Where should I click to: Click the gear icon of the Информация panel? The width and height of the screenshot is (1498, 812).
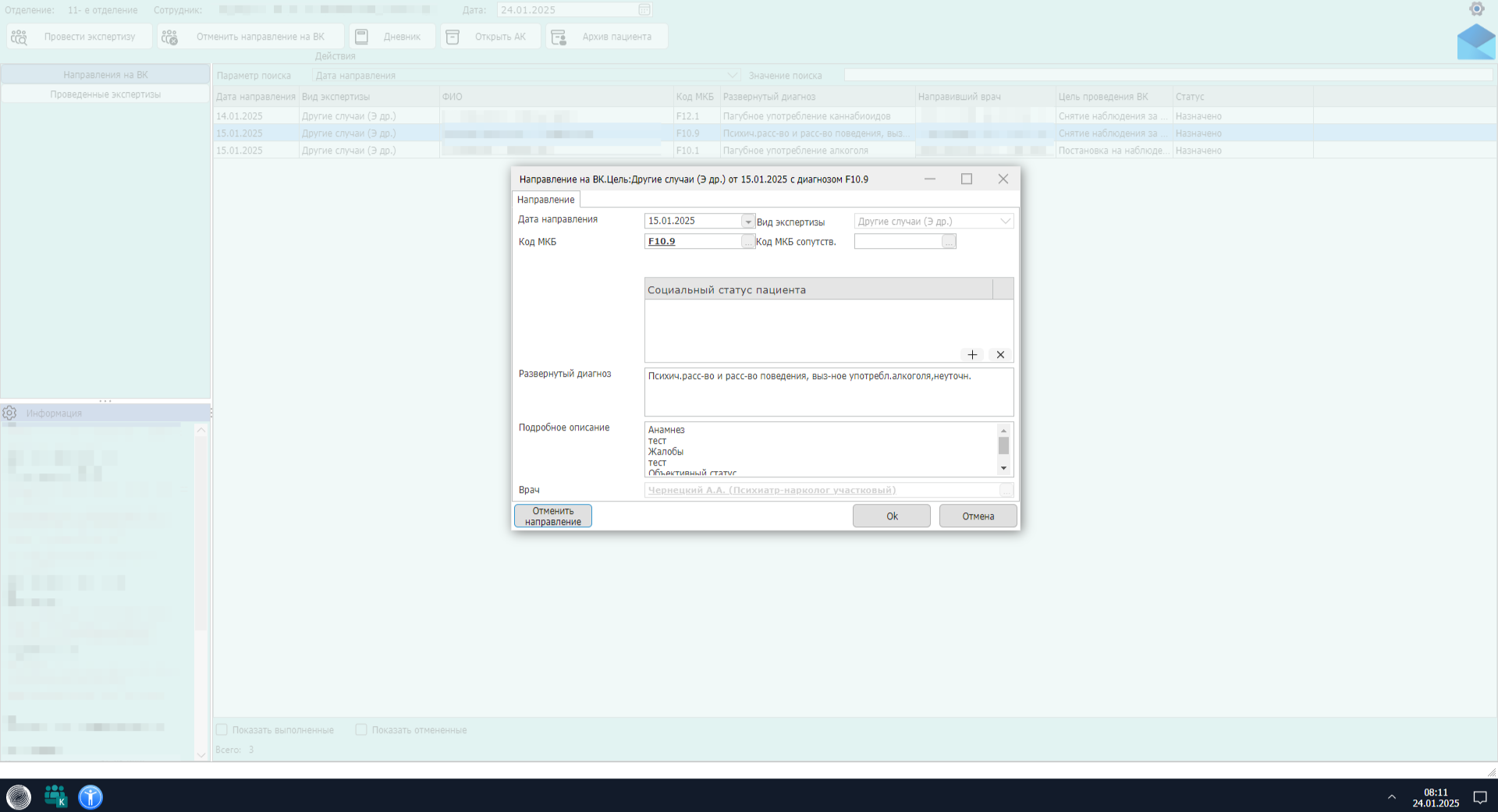(x=9, y=413)
